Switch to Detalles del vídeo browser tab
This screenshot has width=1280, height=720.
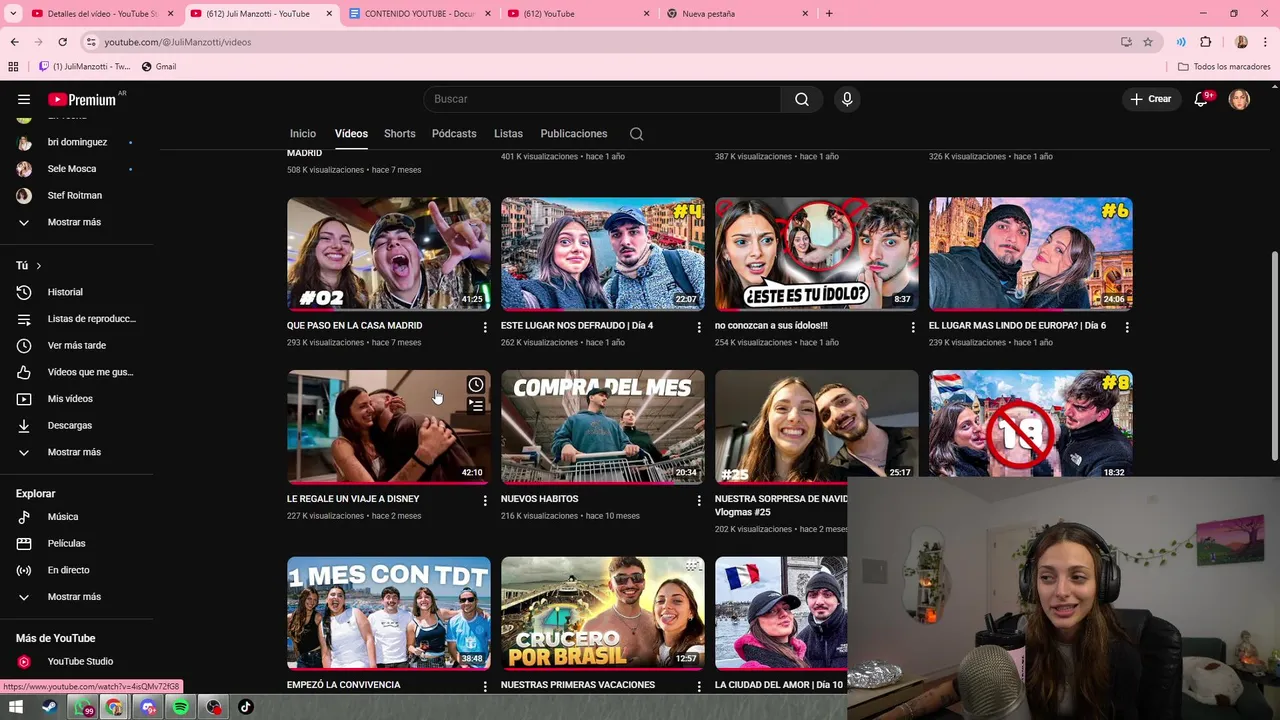[x=102, y=14]
